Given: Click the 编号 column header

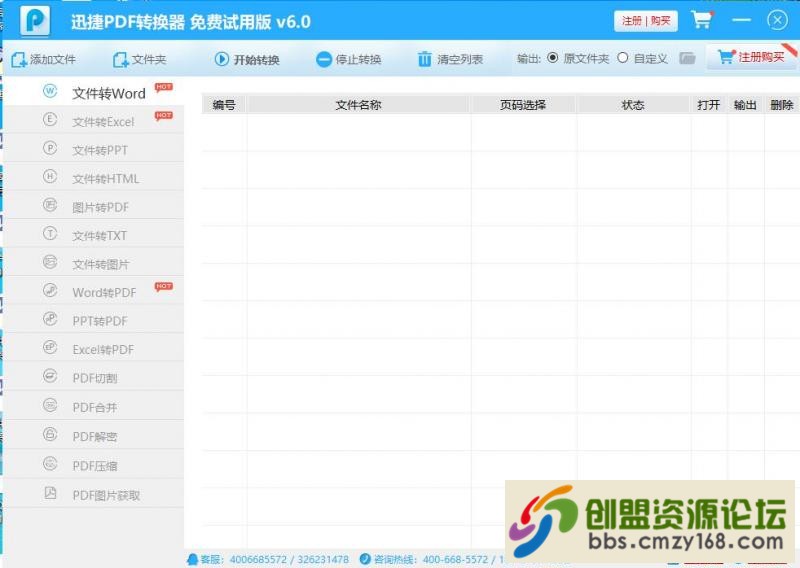Looking at the screenshot, I should click(x=224, y=105).
